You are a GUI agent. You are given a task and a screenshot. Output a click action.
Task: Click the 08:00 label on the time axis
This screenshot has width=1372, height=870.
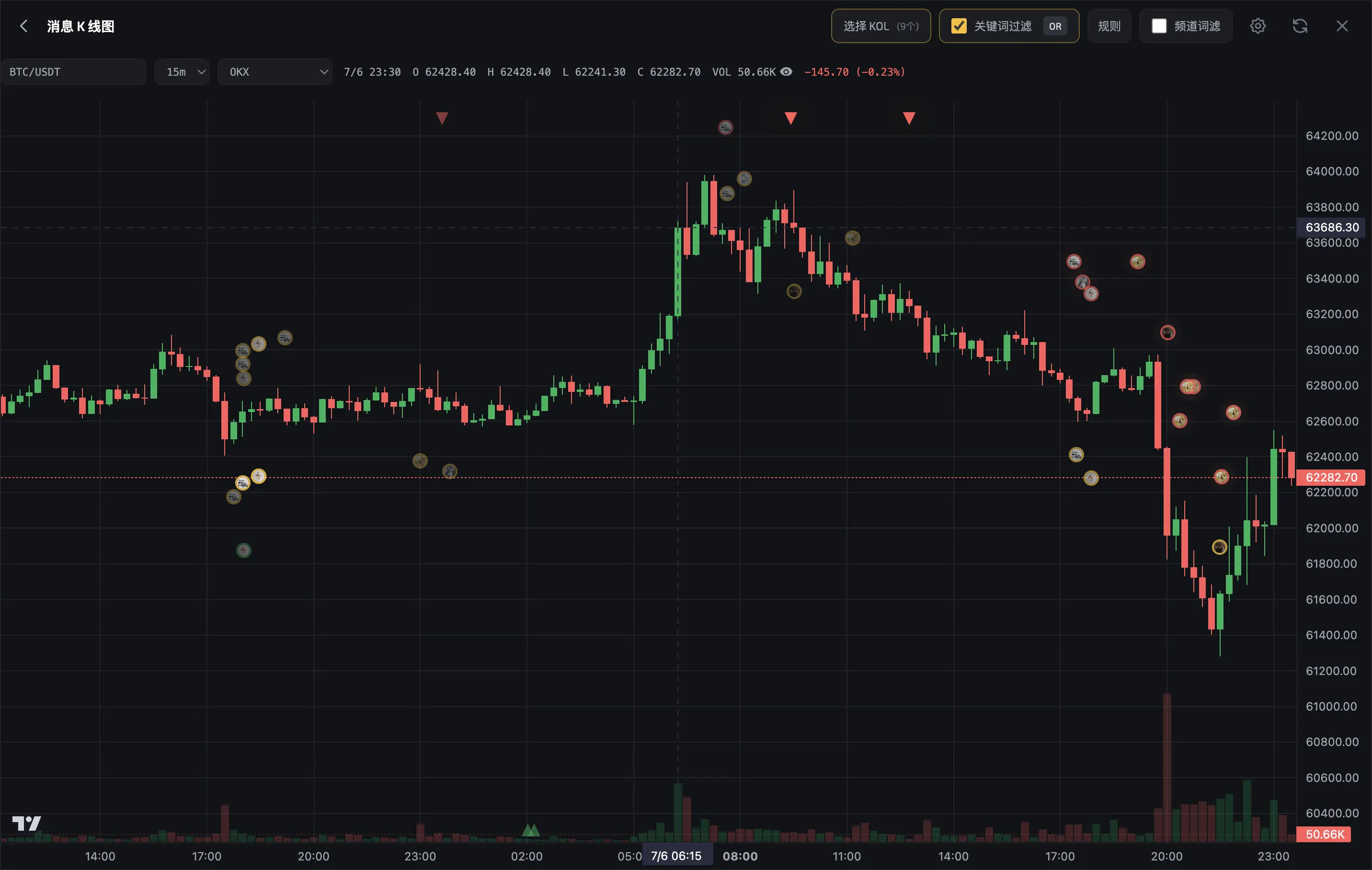[740, 856]
